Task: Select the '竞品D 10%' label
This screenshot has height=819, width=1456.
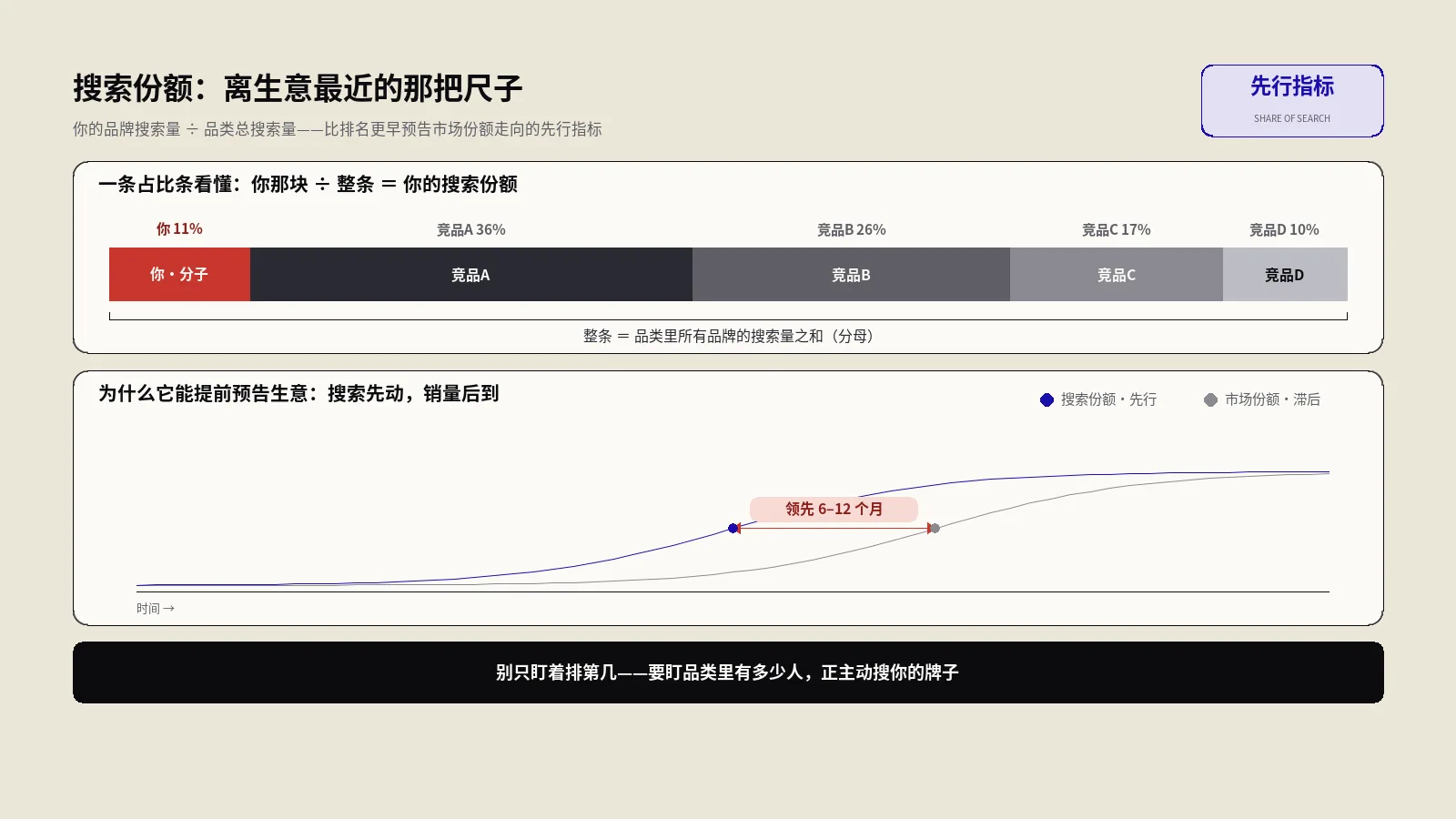Action: click(1284, 230)
